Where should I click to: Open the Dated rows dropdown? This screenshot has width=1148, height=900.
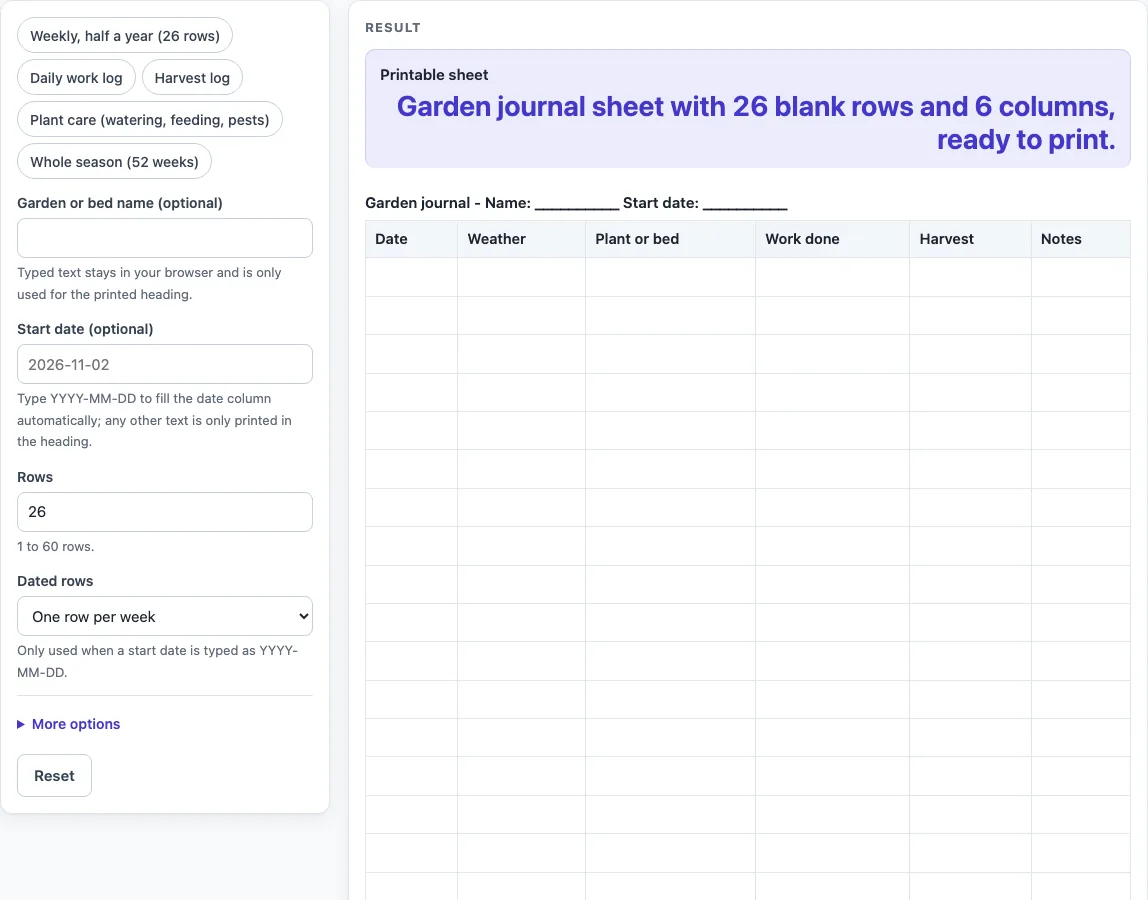[x=165, y=617]
